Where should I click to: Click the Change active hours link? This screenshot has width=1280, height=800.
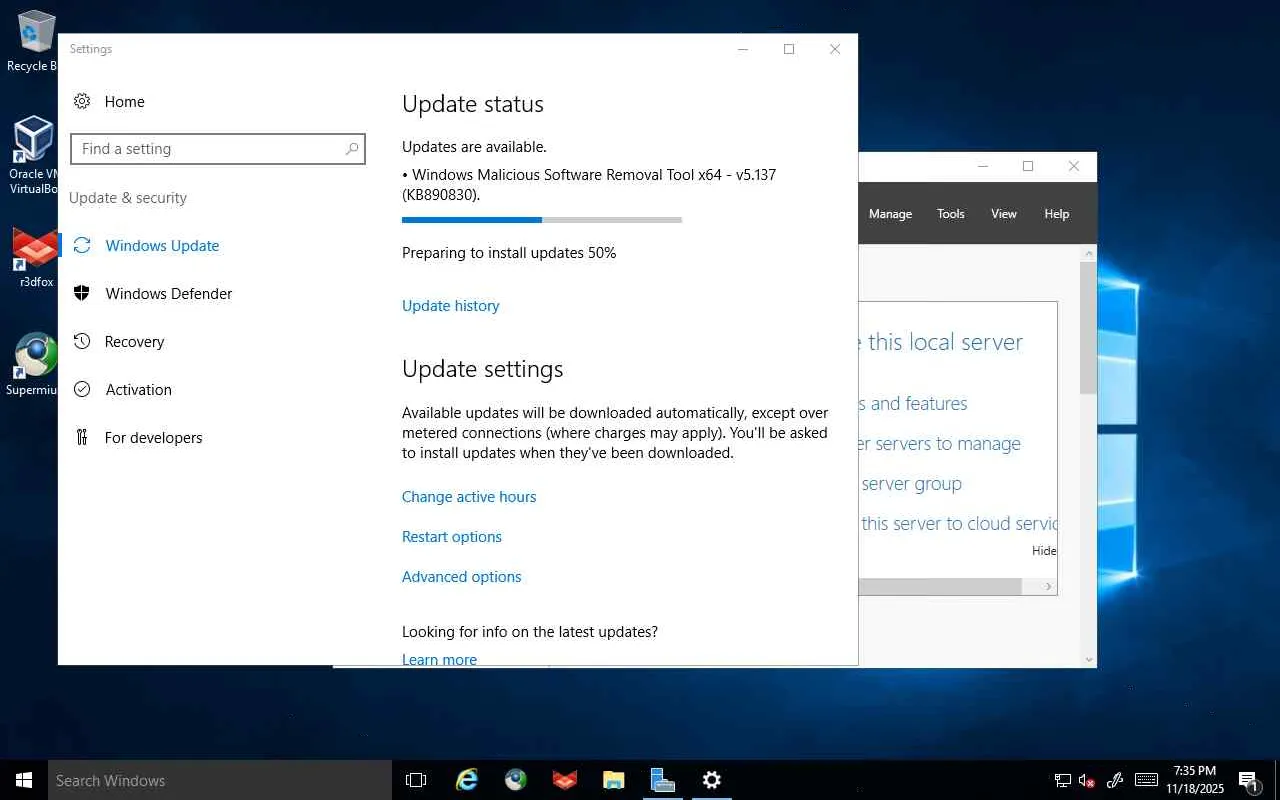click(469, 497)
